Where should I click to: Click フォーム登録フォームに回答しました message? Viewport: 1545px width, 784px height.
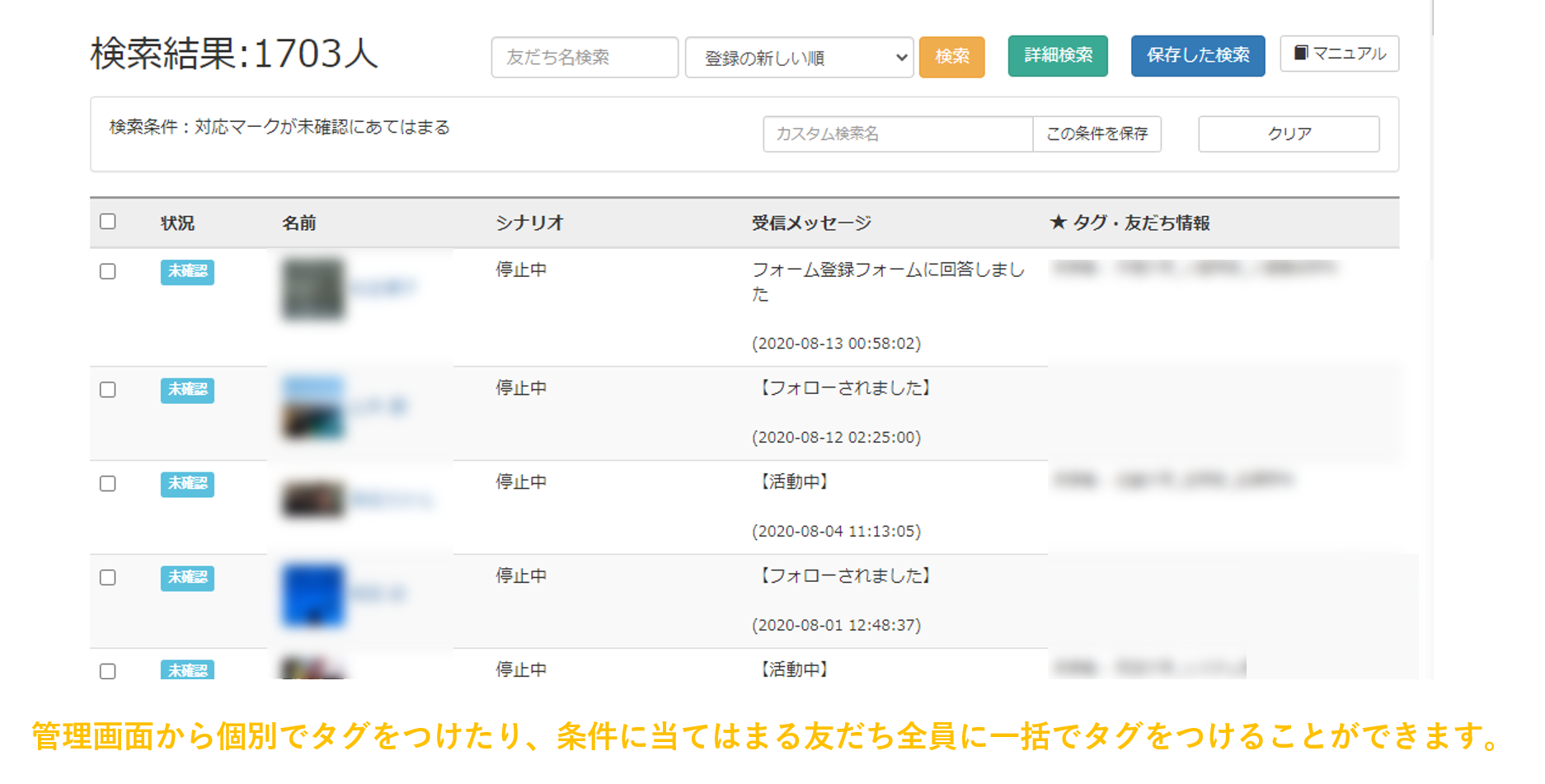(888, 282)
